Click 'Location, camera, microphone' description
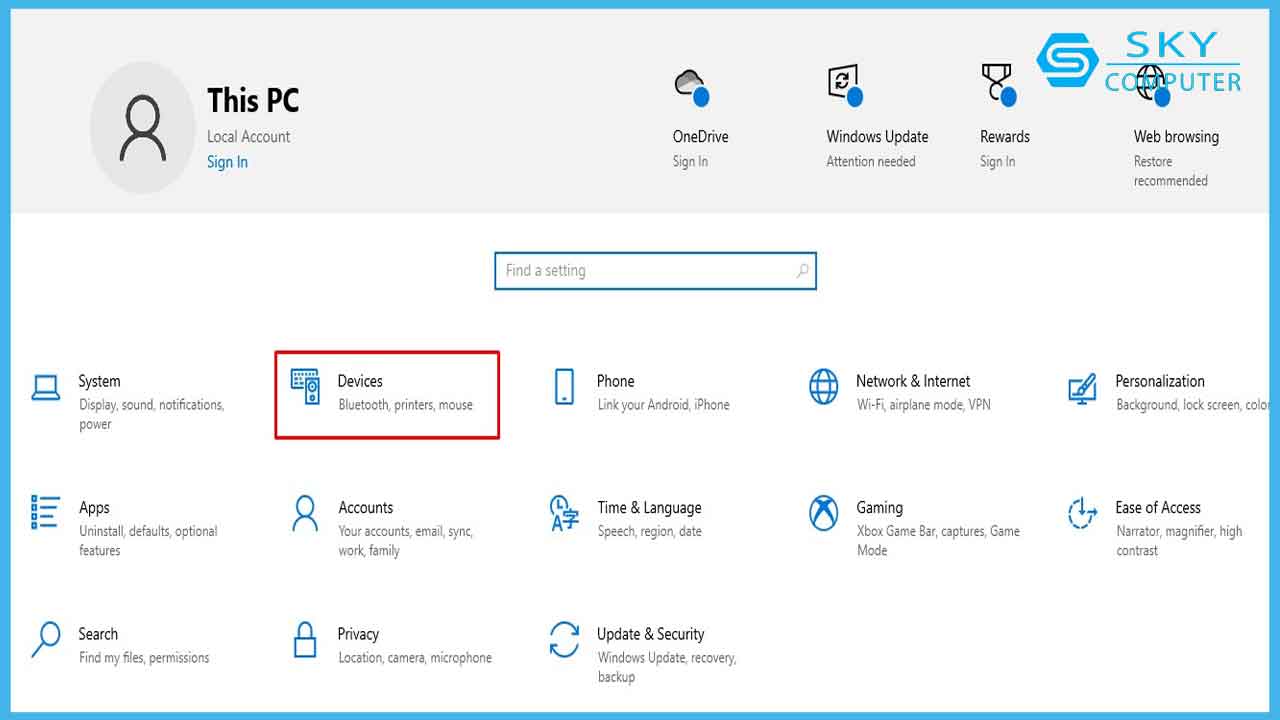 415,658
